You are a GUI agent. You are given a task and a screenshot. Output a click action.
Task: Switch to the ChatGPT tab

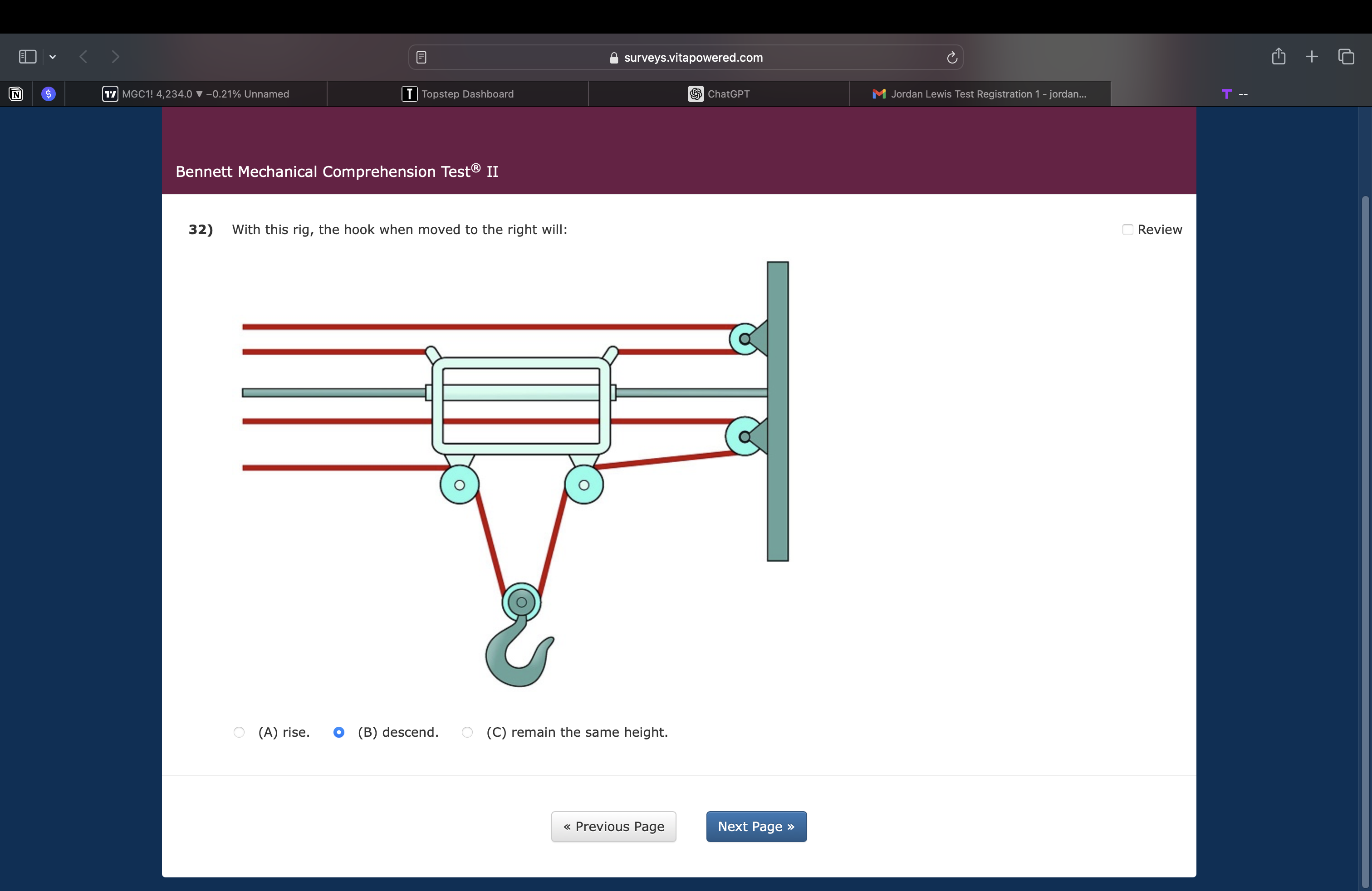point(719,94)
